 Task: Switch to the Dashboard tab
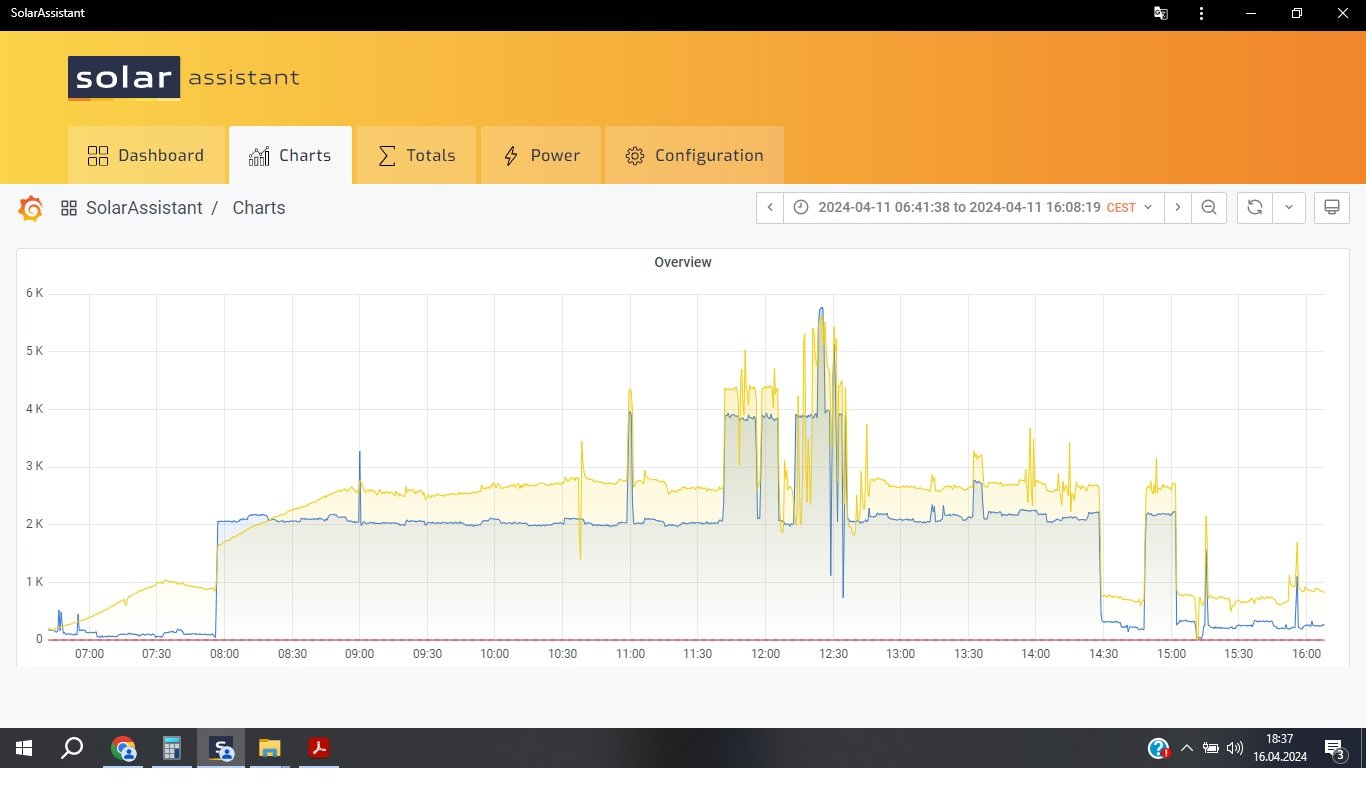tap(146, 155)
